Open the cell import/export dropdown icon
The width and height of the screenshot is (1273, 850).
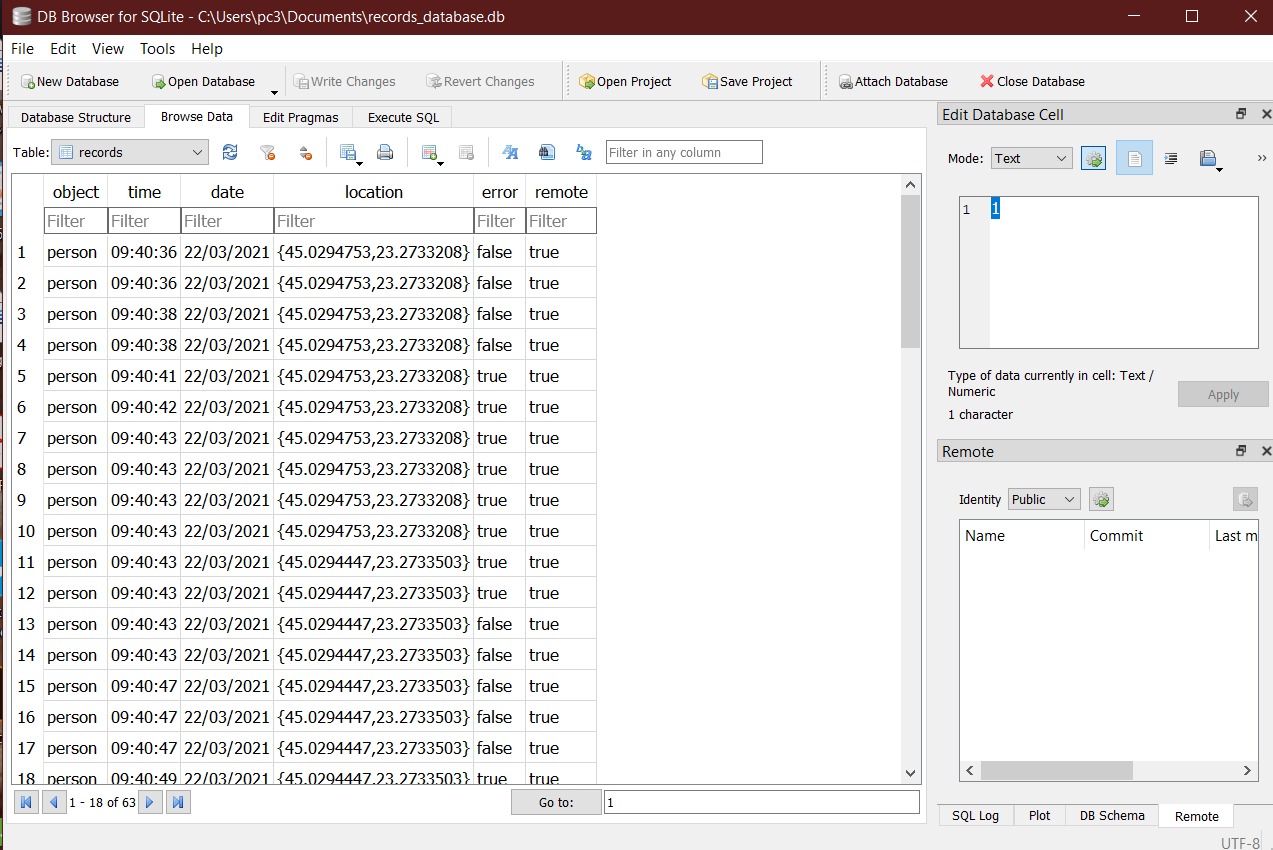[x=1210, y=158]
